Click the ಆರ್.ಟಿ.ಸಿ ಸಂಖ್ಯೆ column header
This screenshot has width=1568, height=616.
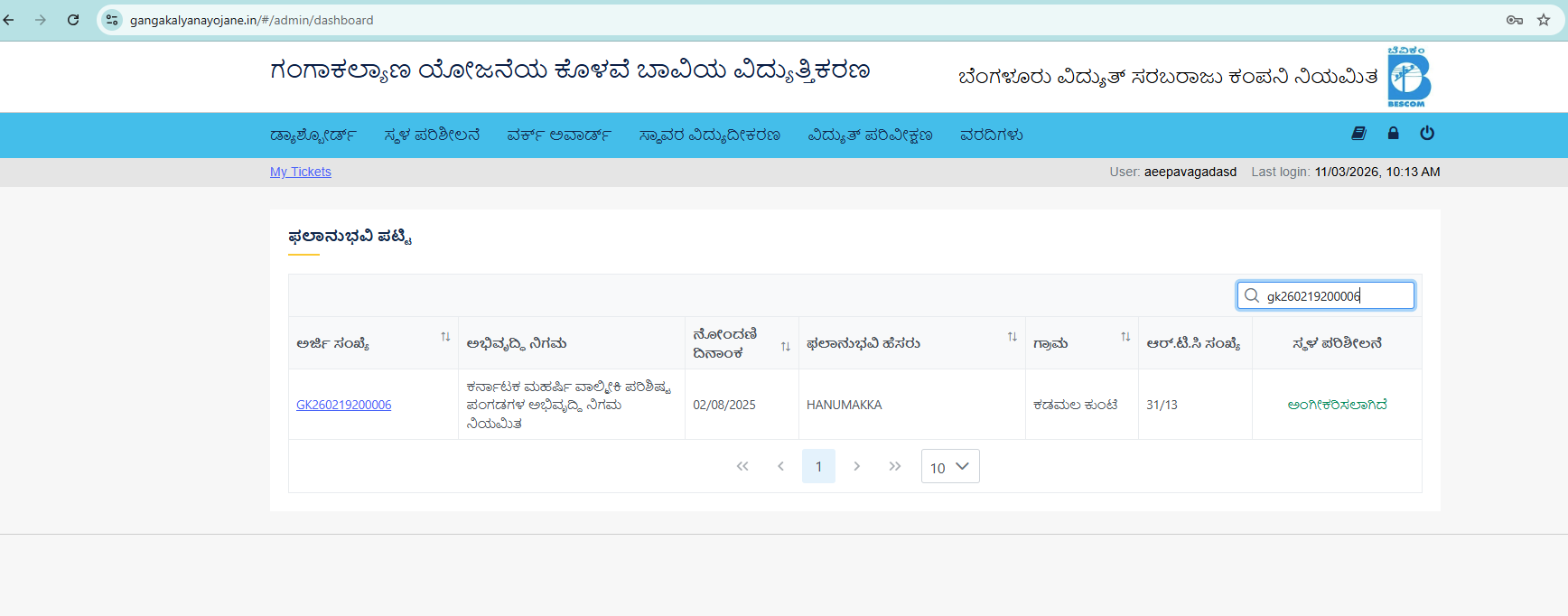point(1193,343)
